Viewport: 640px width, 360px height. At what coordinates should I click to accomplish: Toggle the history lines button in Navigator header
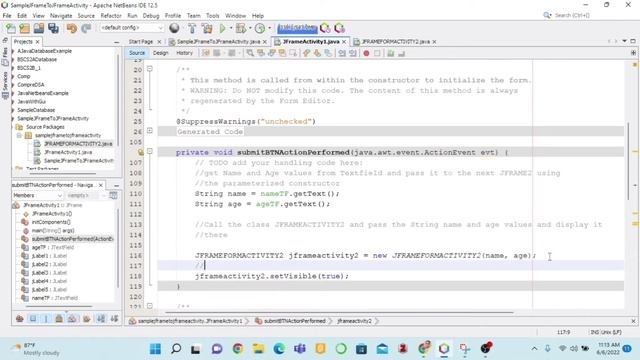tap(113, 196)
